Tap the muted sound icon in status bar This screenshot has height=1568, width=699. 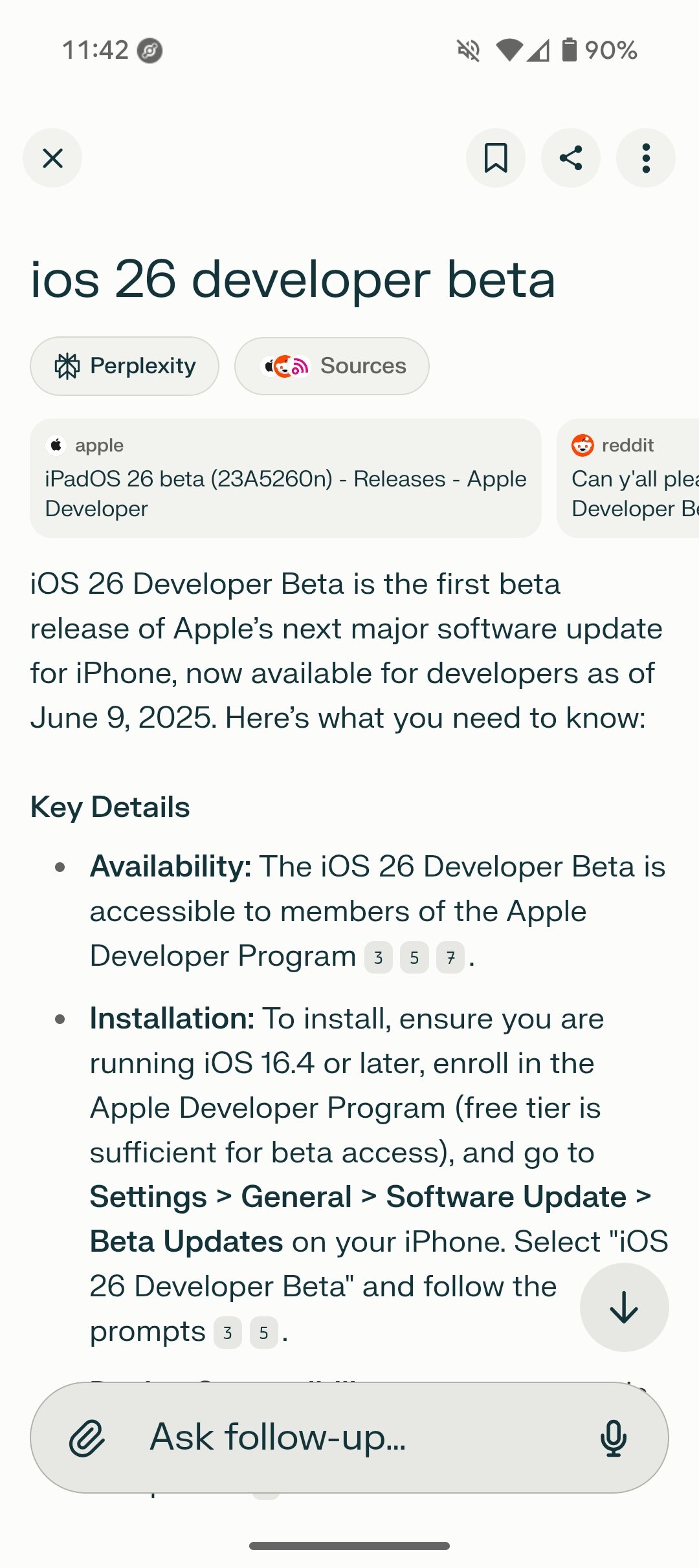468,50
